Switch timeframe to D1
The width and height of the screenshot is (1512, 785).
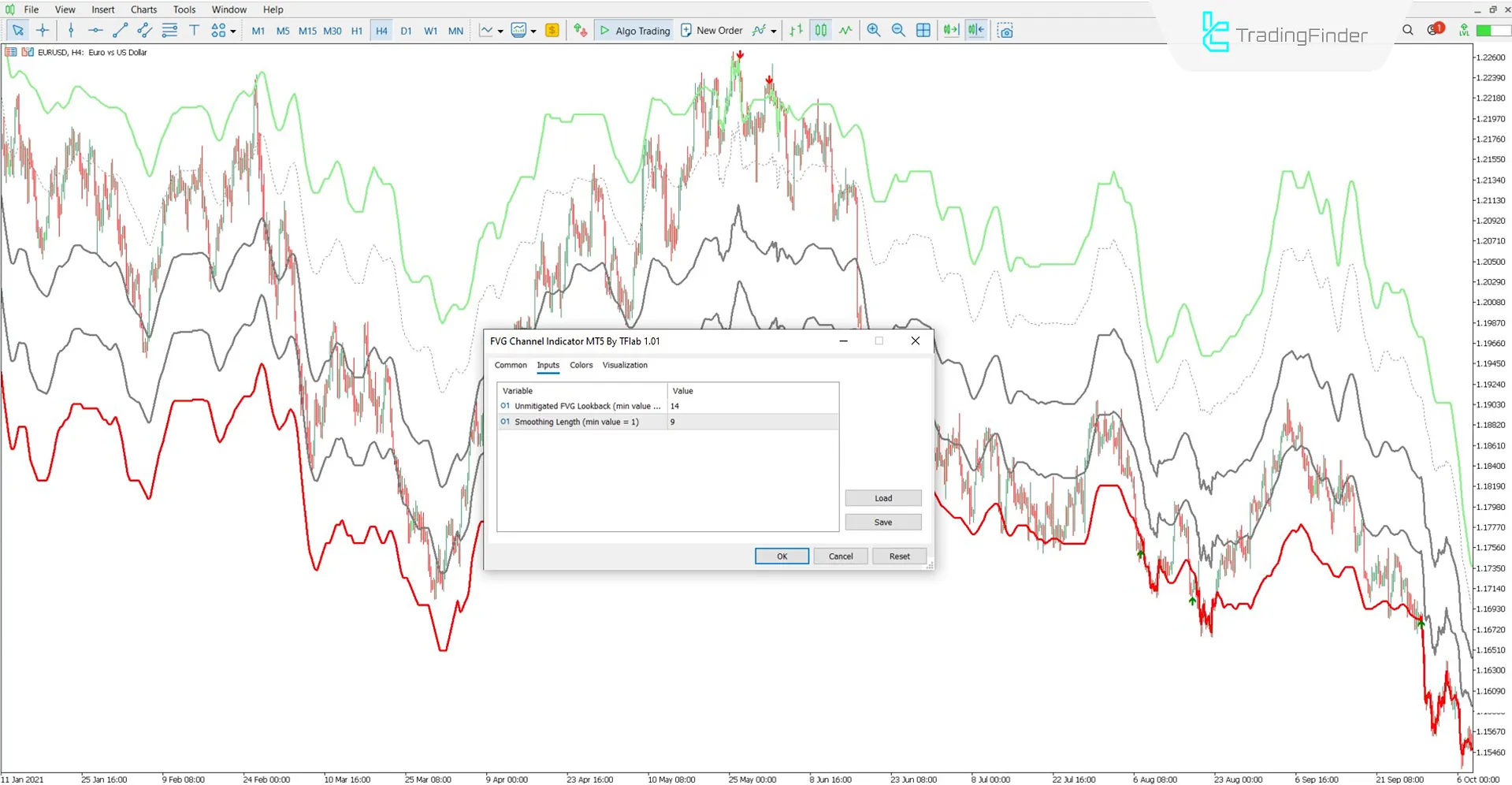[406, 30]
